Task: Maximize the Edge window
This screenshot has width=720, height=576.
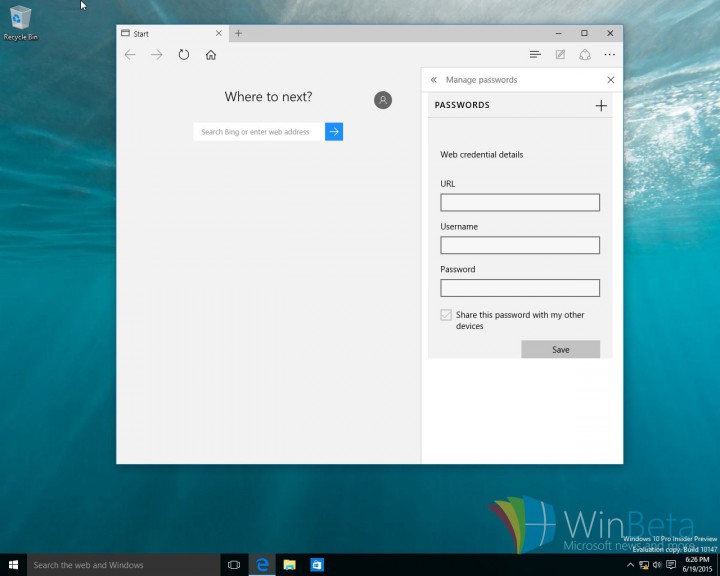Action: coord(584,33)
